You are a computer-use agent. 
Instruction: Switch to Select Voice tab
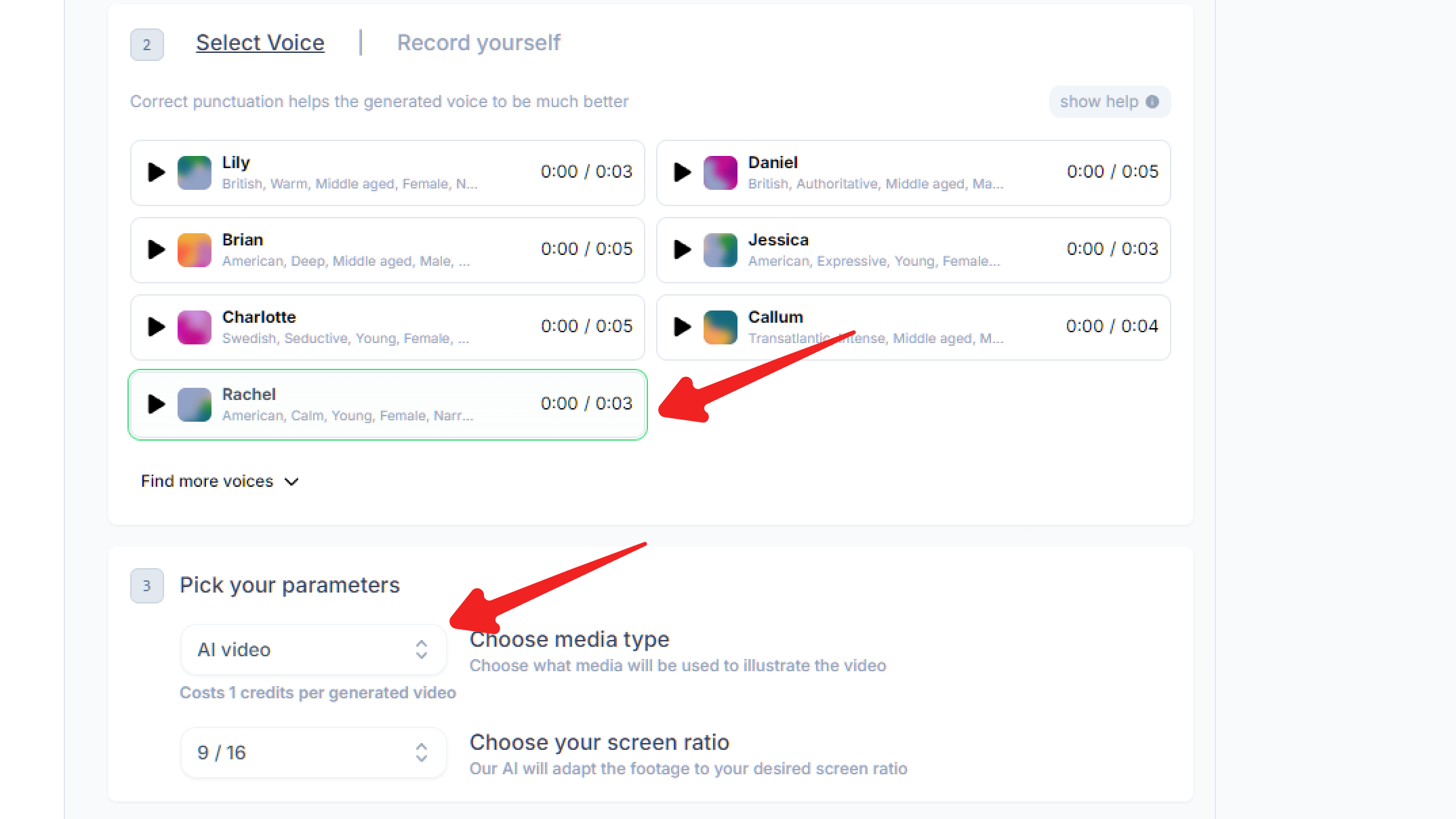click(260, 43)
